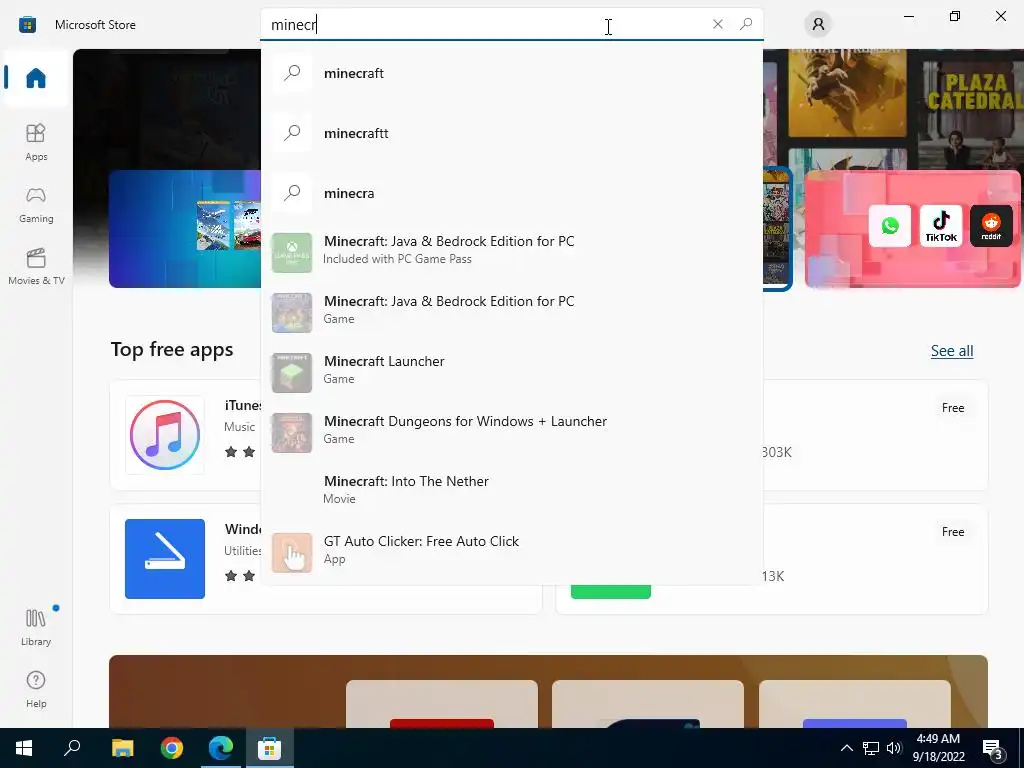Clear the search box text

point(718,24)
